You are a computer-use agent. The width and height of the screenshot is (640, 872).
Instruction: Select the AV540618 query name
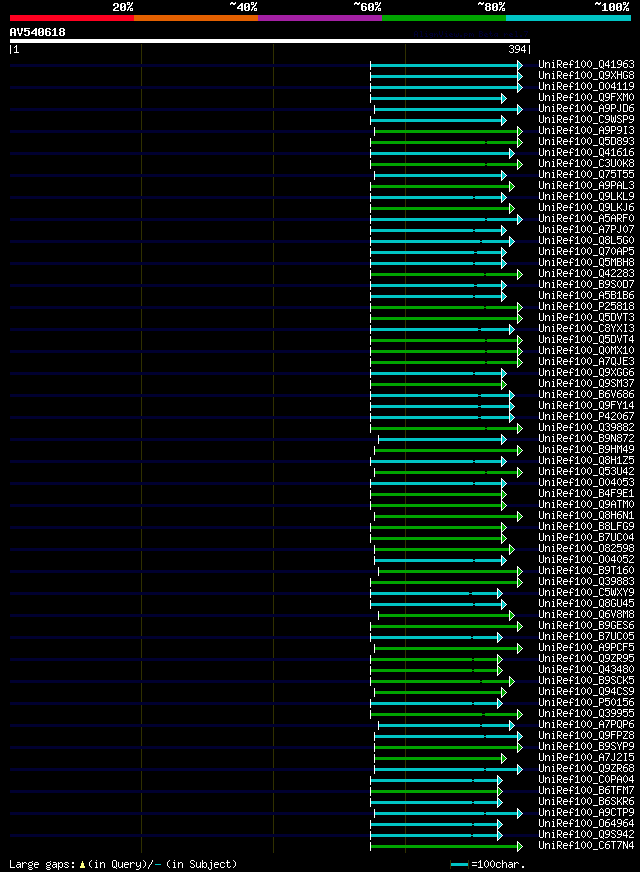click(x=37, y=32)
